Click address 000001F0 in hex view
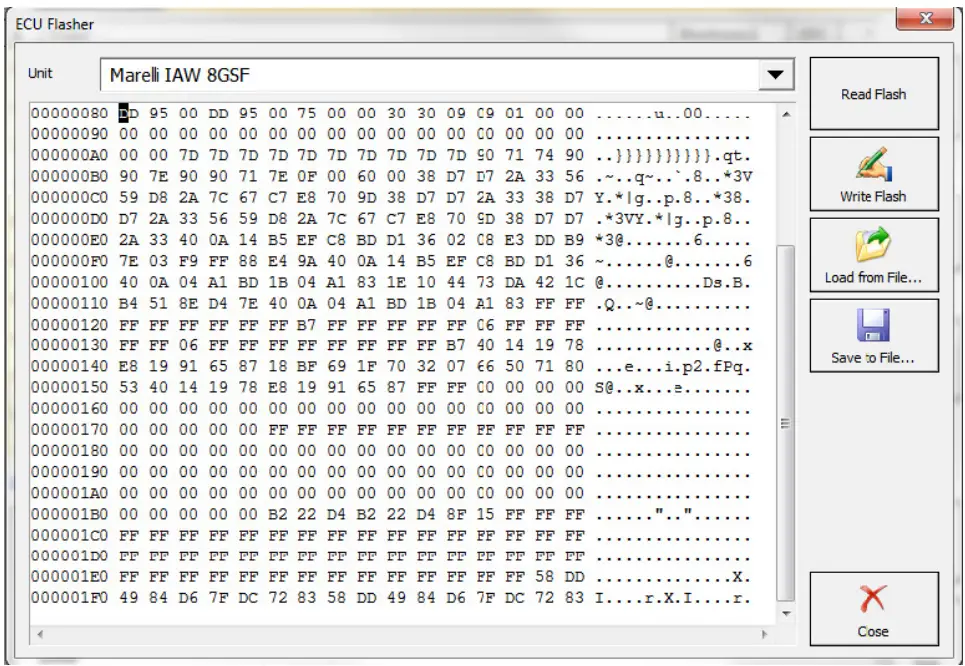This screenshot has width=965, height=666. click(70, 598)
